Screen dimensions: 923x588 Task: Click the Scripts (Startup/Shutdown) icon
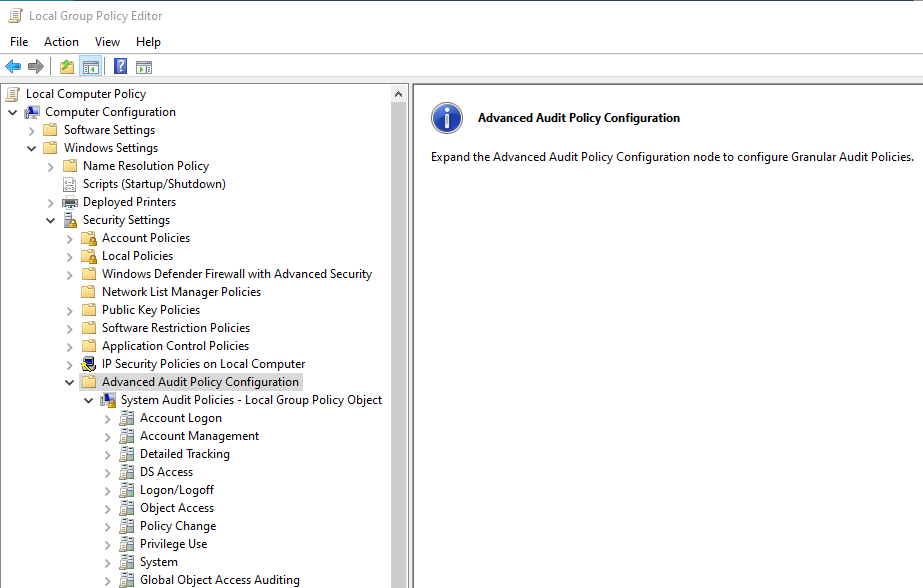tap(69, 184)
